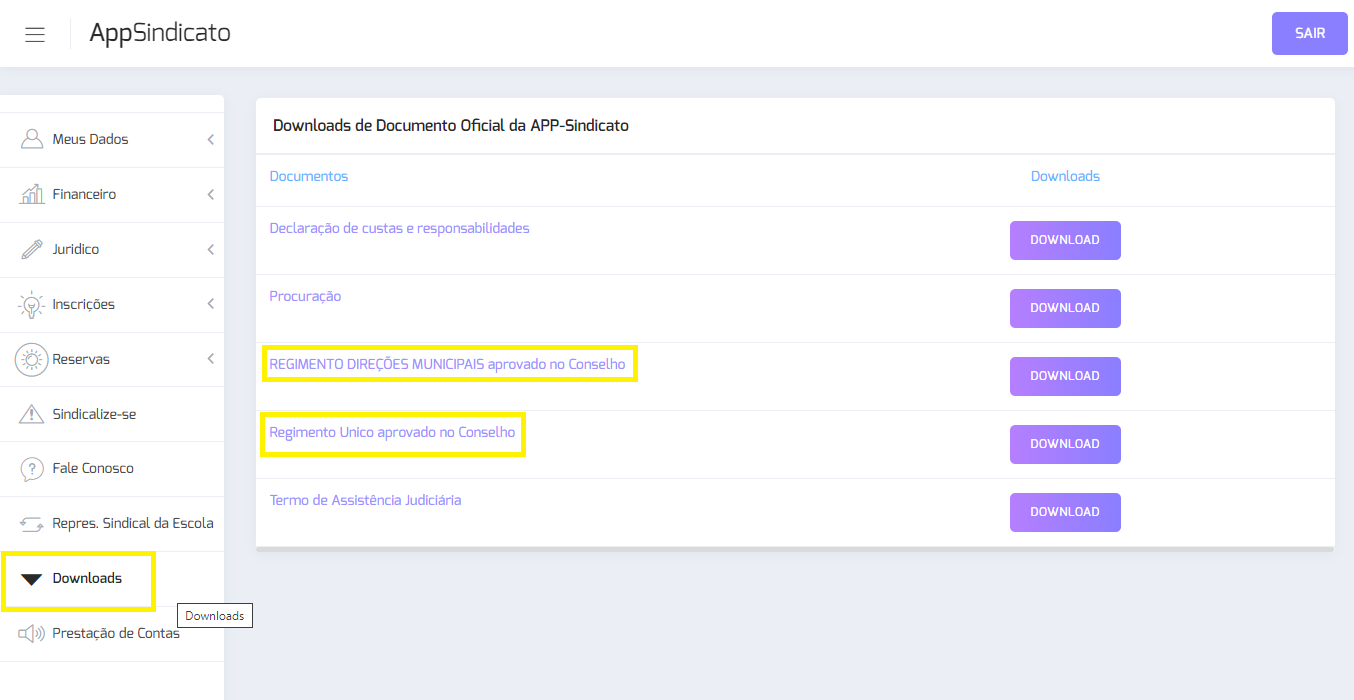This screenshot has width=1354, height=700.
Task: Open REGIMENTO DIREÇÕES MUNICIPAIS document link
Action: click(447, 364)
